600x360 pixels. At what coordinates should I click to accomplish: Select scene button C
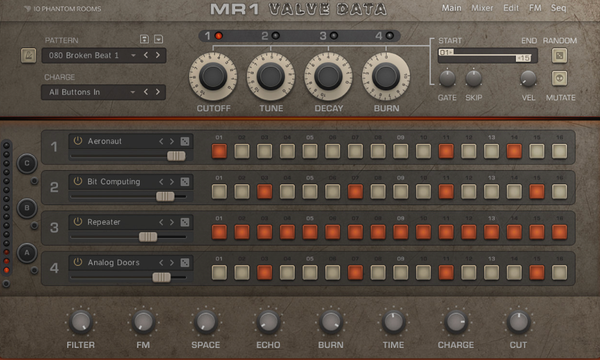pos(27,163)
